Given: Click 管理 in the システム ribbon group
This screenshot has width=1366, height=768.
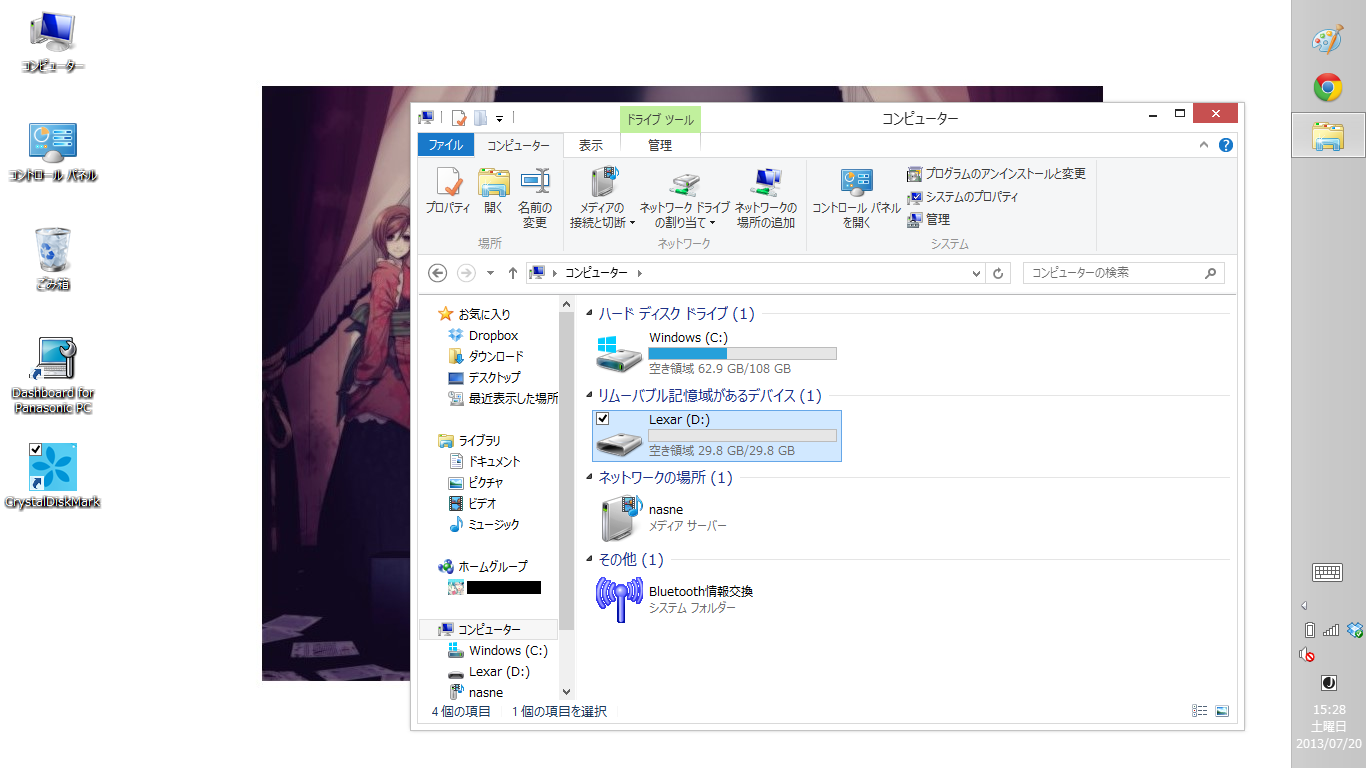Looking at the screenshot, I should click(x=929, y=220).
